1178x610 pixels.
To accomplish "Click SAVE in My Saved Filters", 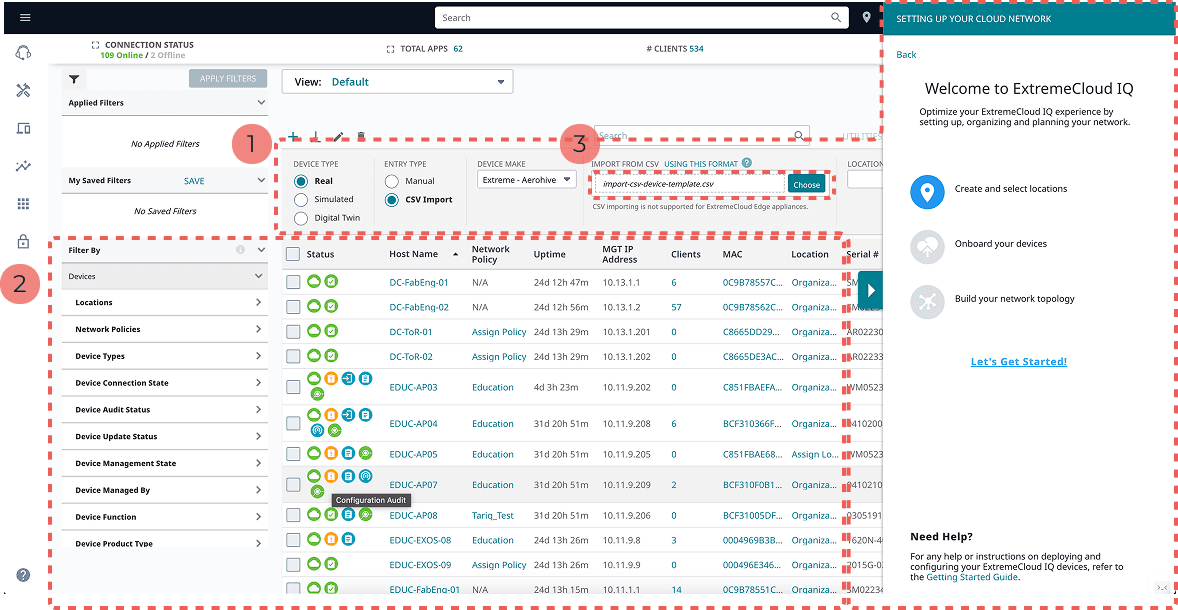I will [194, 181].
